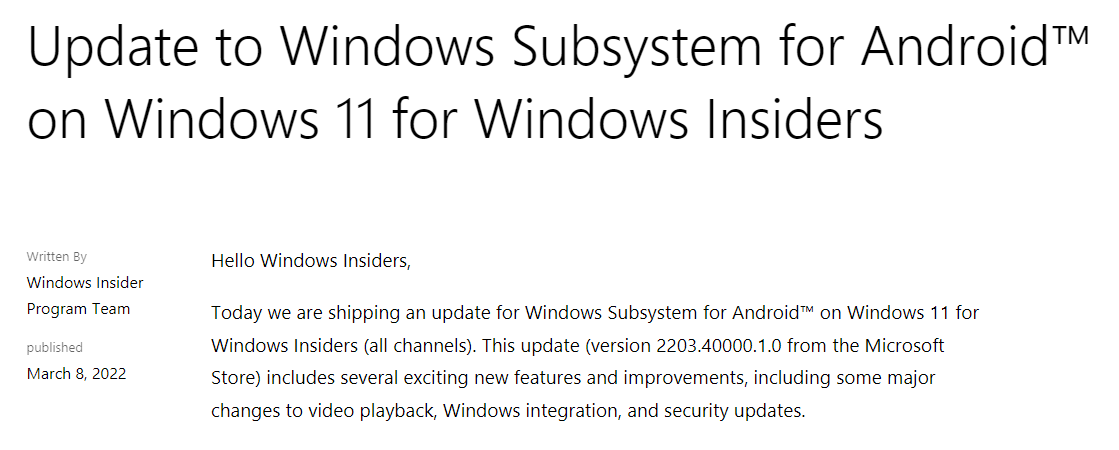Click the 'Program Team' line under author
This screenshot has width=1119, height=450.
tap(78, 309)
